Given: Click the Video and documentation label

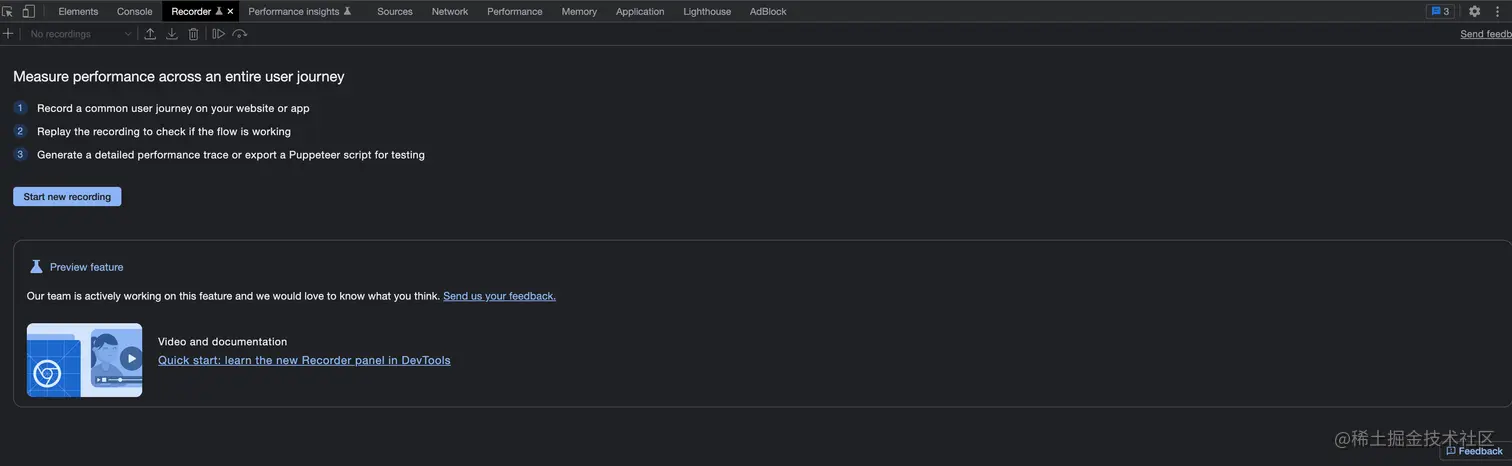Looking at the screenshot, I should (222, 342).
